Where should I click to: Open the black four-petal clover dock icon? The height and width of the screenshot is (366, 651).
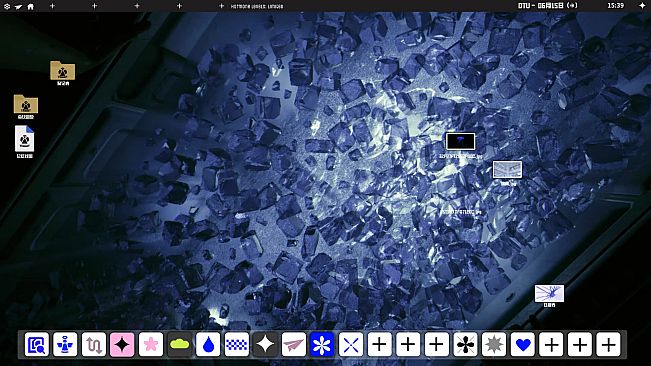(x=465, y=344)
